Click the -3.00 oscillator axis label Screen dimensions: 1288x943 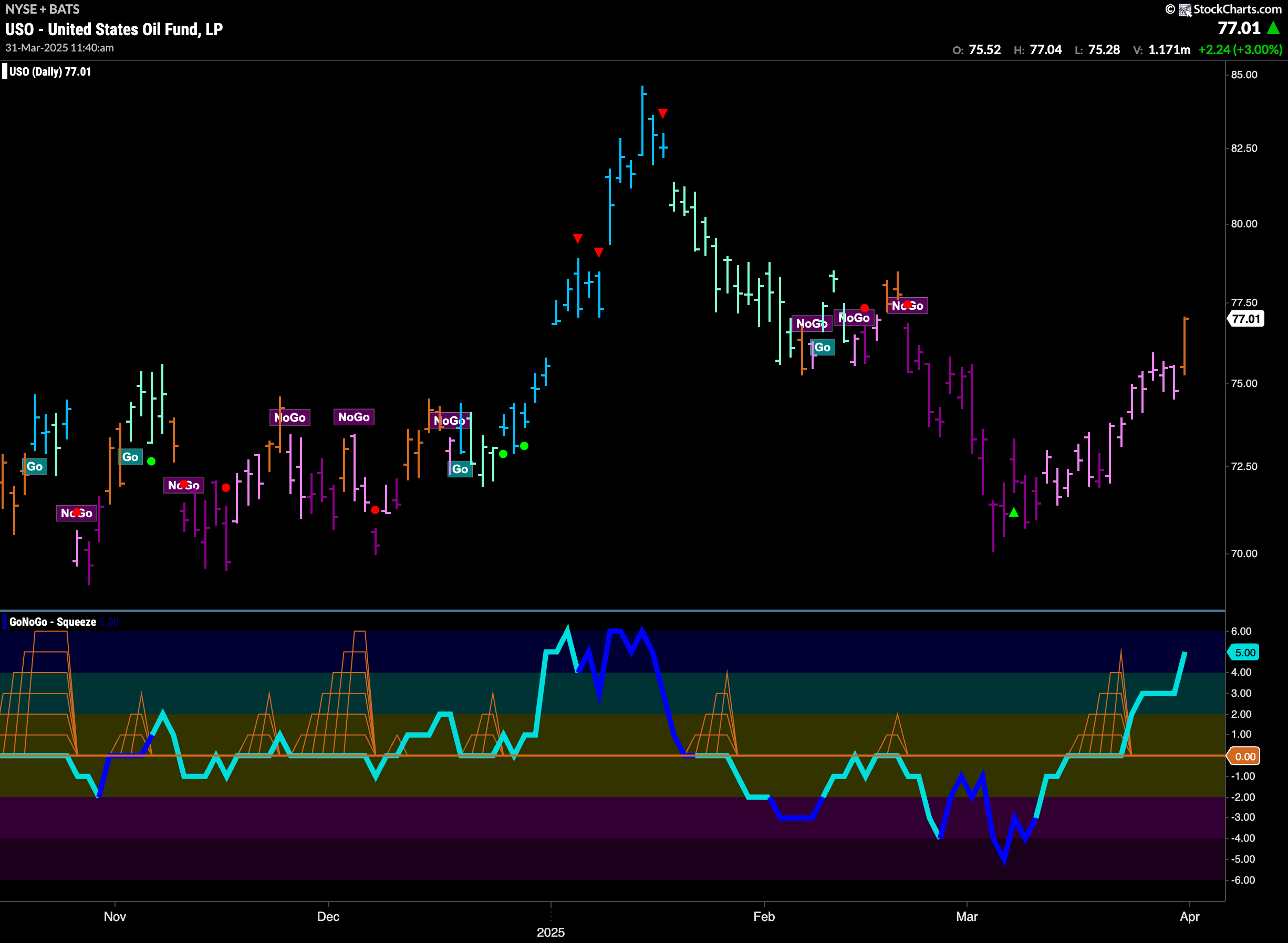click(1242, 817)
